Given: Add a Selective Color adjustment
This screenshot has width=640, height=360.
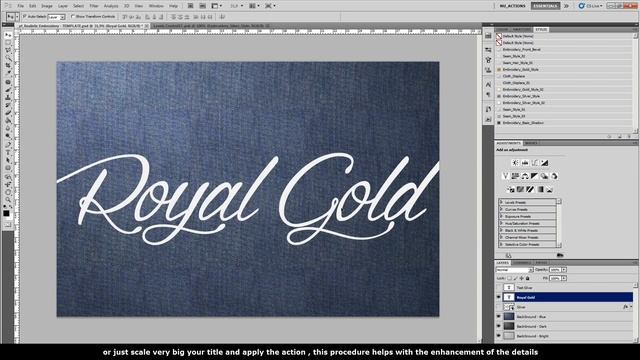Looking at the screenshot, I should point(550,189).
